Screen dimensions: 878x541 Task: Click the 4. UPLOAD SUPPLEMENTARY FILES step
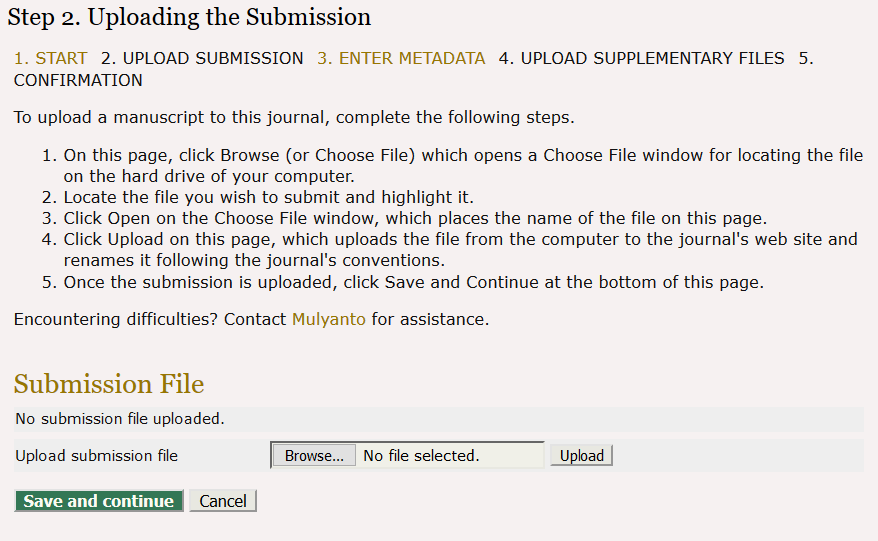[x=641, y=58]
